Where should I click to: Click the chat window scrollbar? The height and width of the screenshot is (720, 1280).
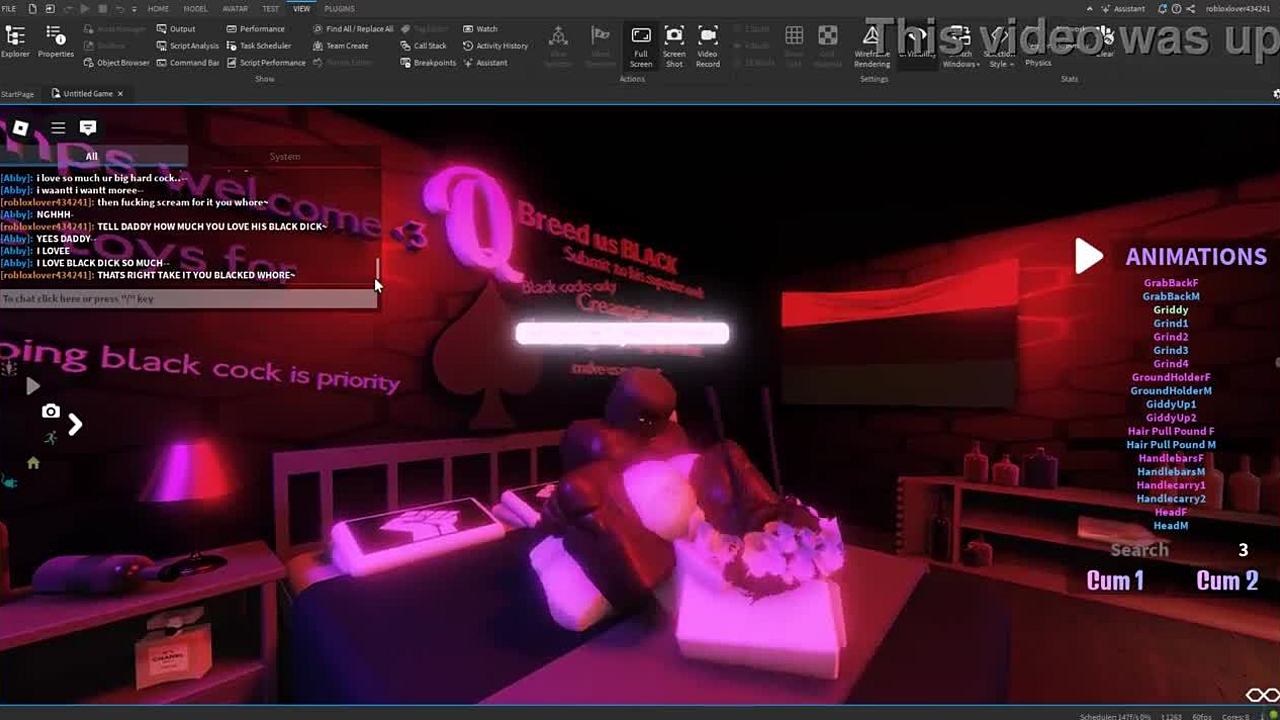(x=377, y=270)
